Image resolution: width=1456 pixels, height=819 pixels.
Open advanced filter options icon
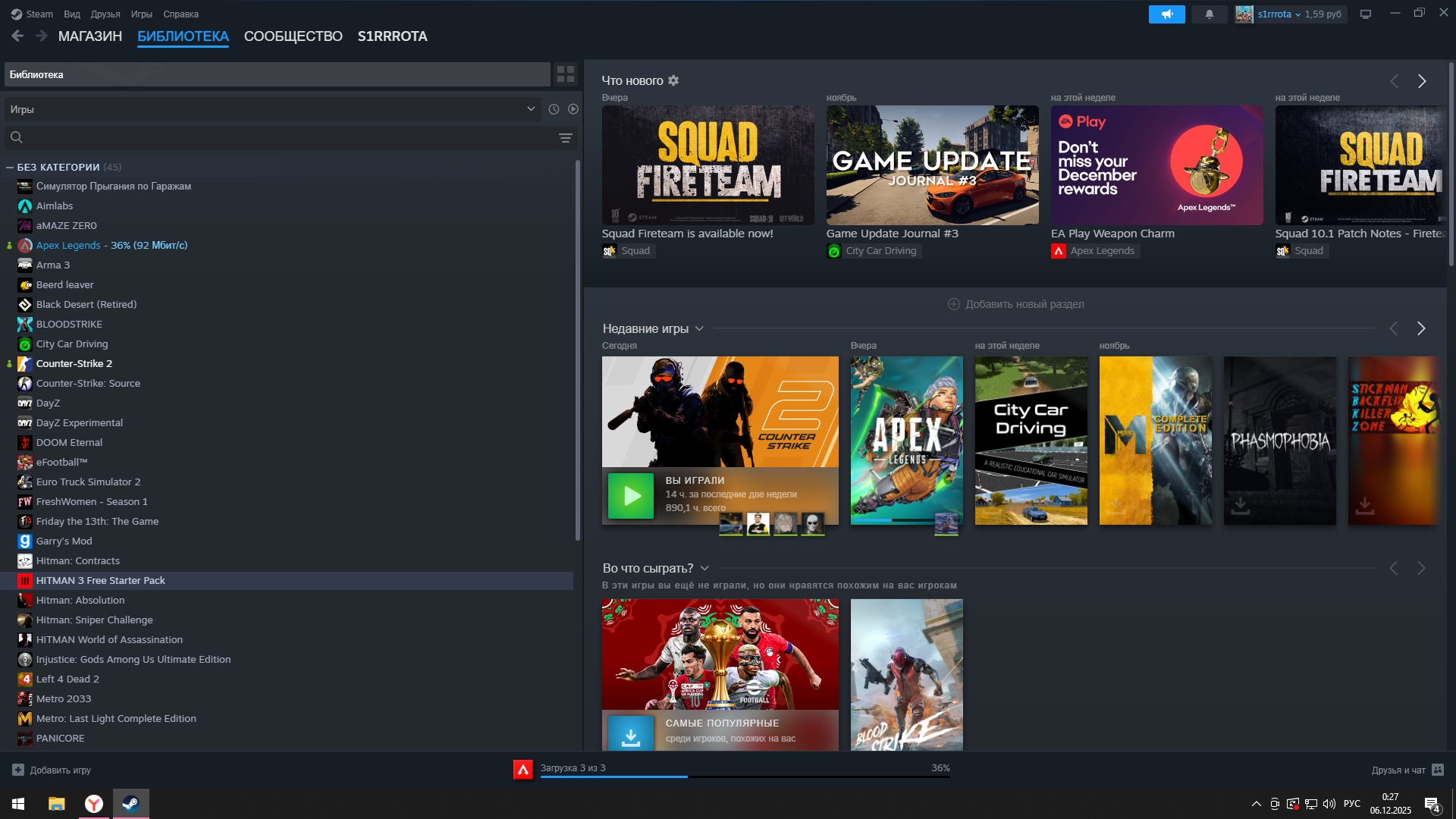click(x=565, y=138)
